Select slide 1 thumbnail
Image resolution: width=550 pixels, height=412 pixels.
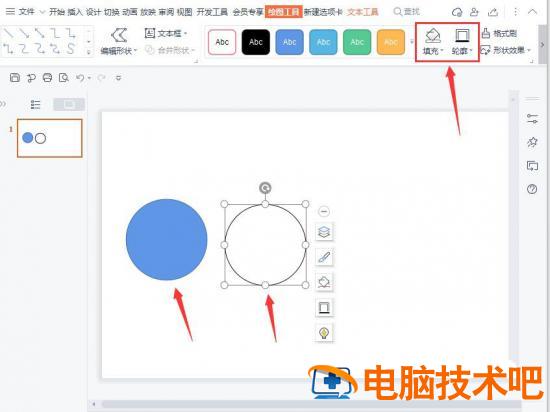click(x=49, y=138)
